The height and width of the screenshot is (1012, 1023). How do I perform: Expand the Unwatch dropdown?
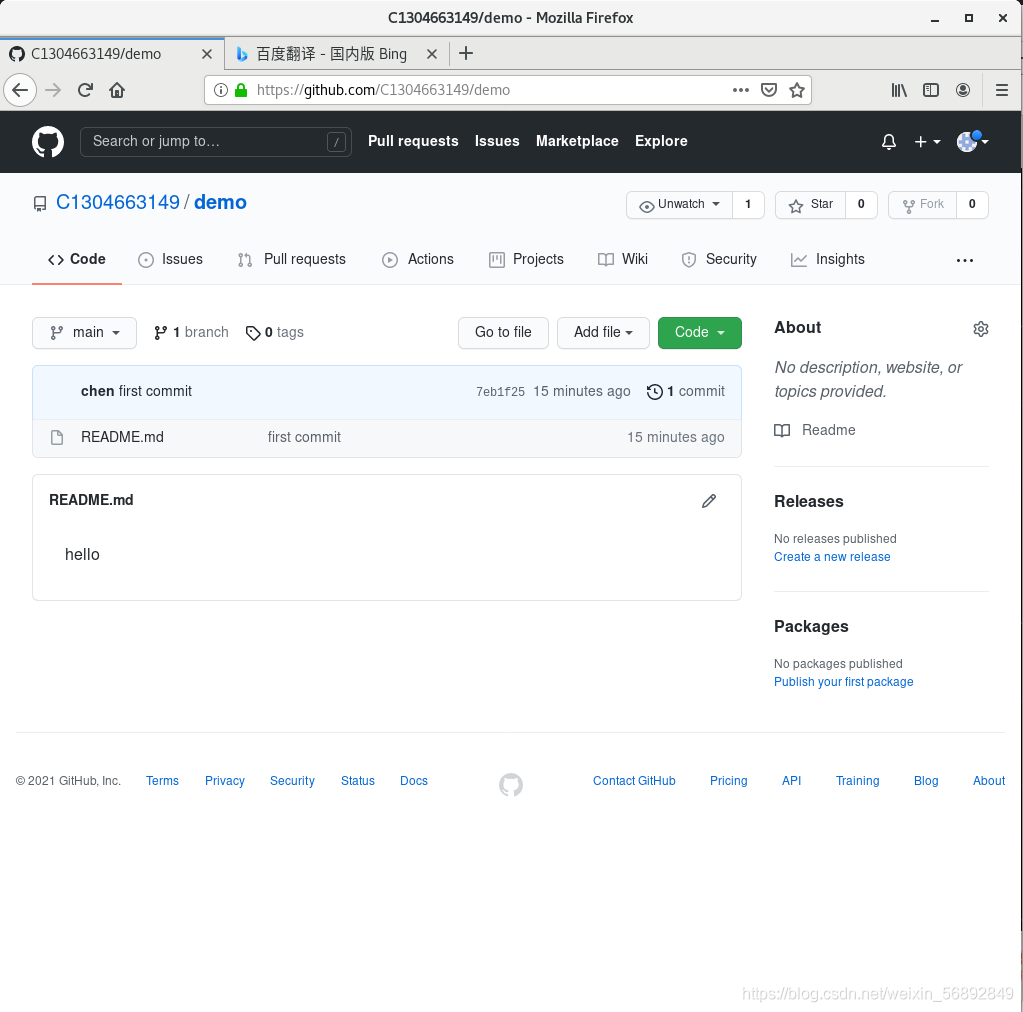(x=680, y=204)
